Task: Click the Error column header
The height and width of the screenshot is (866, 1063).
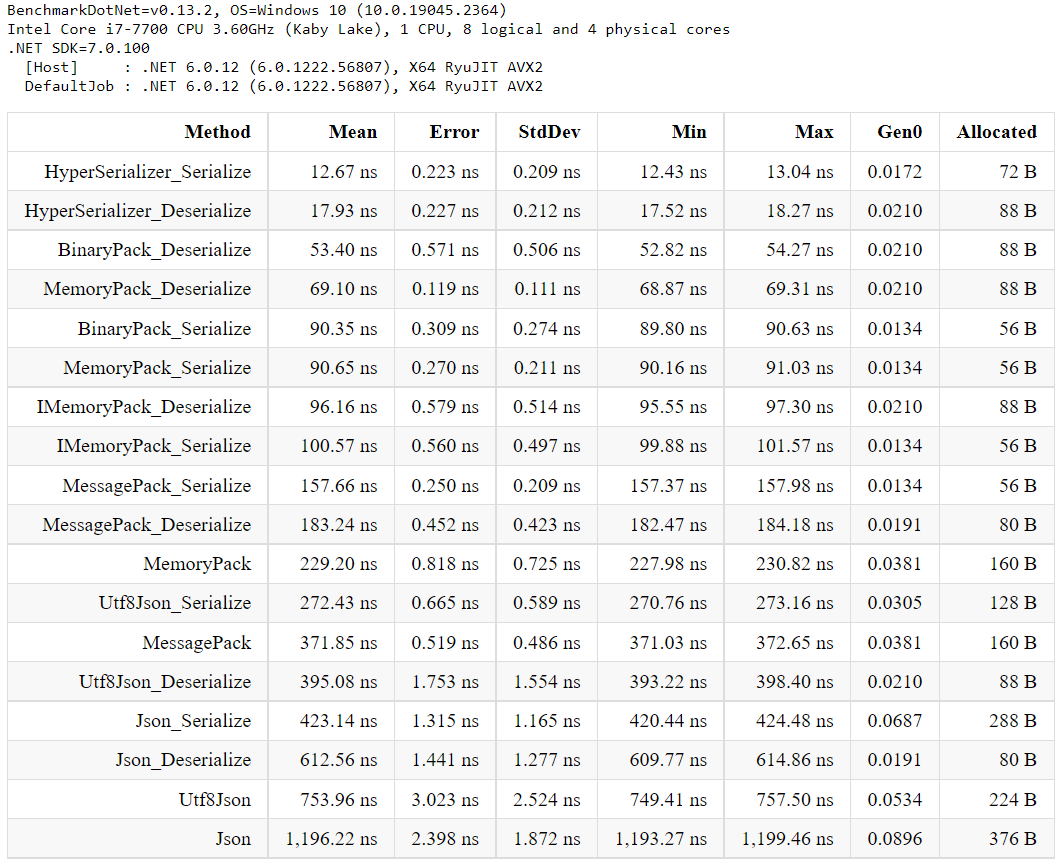Action: (x=454, y=132)
